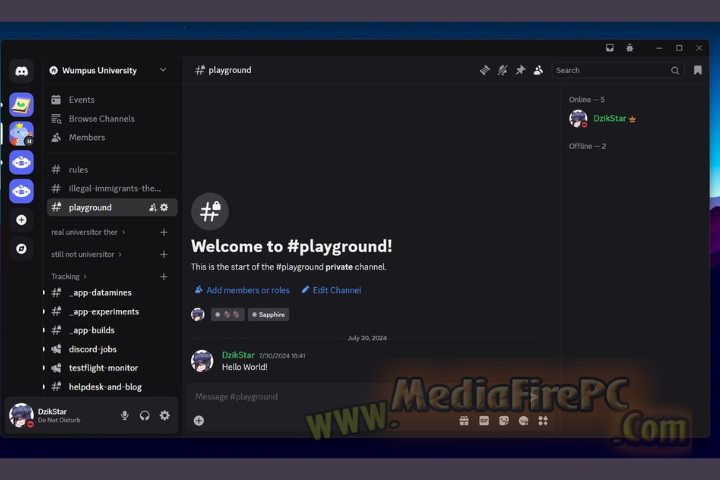This screenshot has width=720, height=480.
Task: Click the bug debug icon in title bar
Action: (630, 48)
